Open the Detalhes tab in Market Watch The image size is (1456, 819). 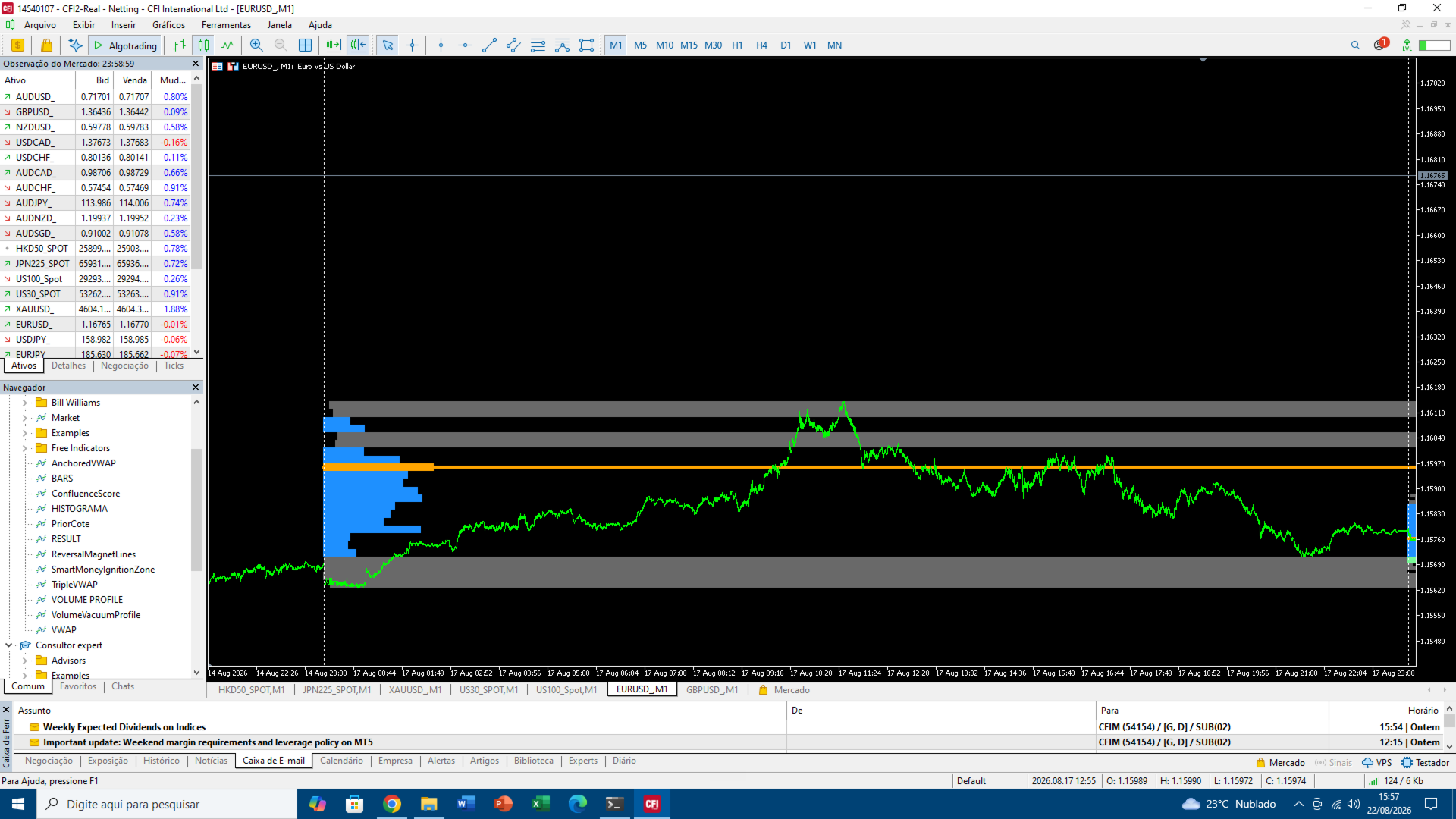[x=68, y=366]
